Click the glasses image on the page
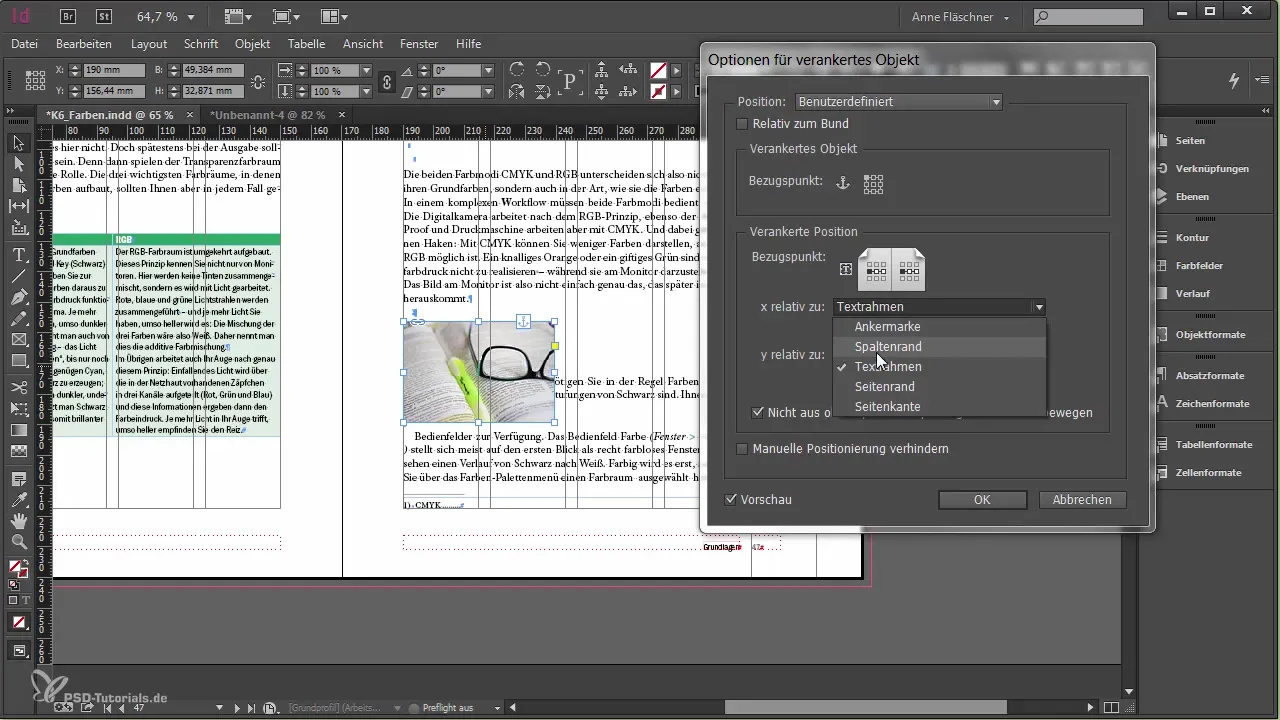The height and width of the screenshot is (720, 1280). pyautogui.click(x=479, y=372)
